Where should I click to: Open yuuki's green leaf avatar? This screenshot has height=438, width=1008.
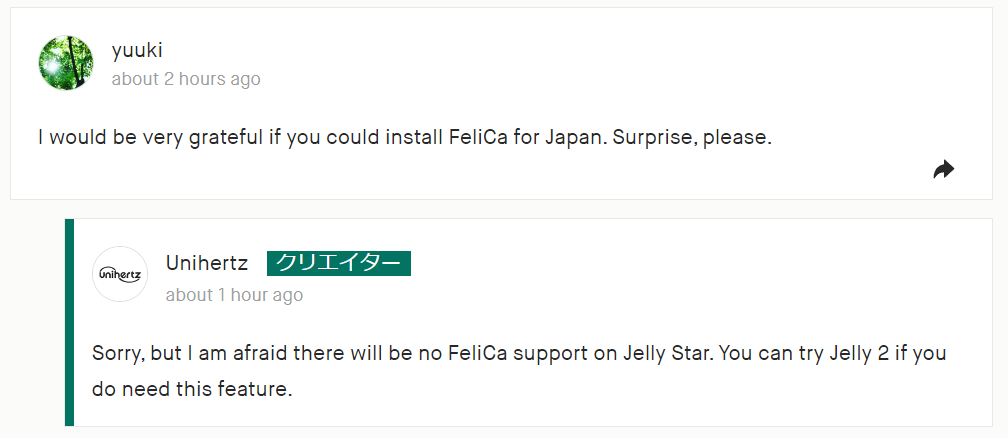point(65,62)
